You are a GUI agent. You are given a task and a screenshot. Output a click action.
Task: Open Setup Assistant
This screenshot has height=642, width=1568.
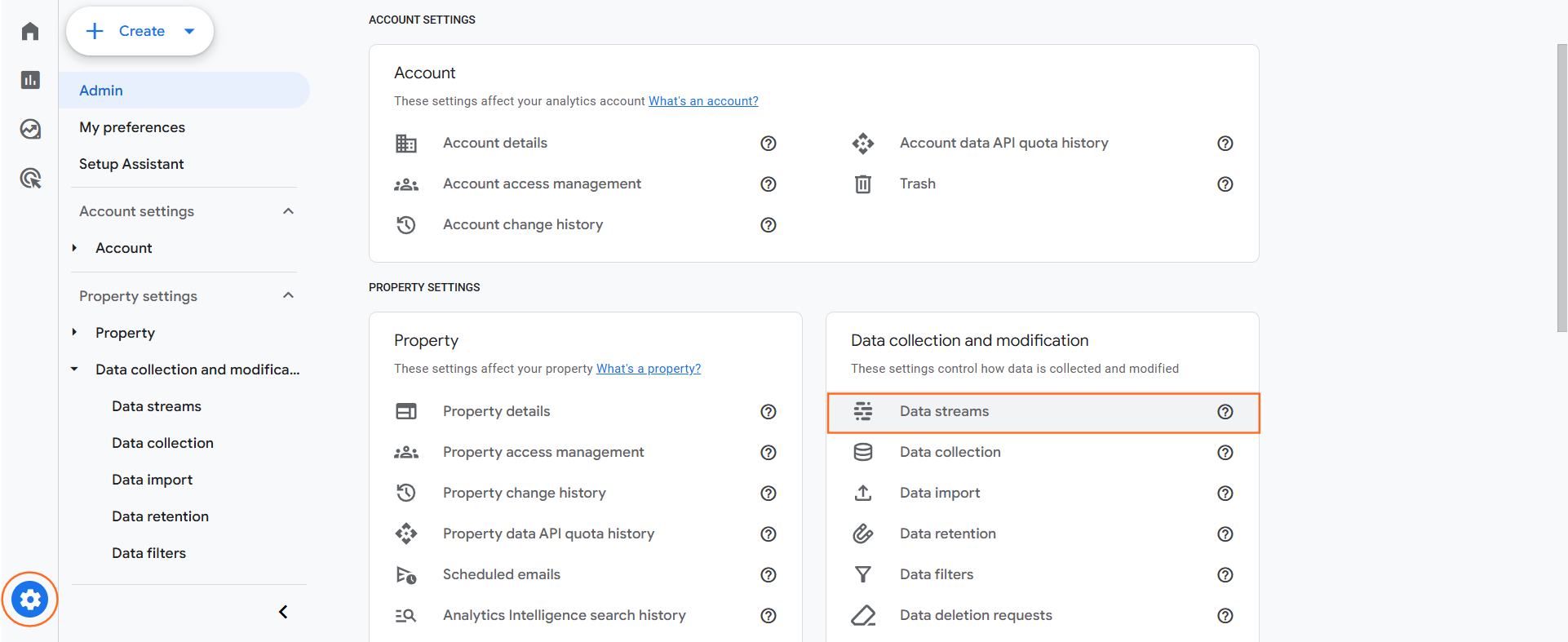point(131,164)
